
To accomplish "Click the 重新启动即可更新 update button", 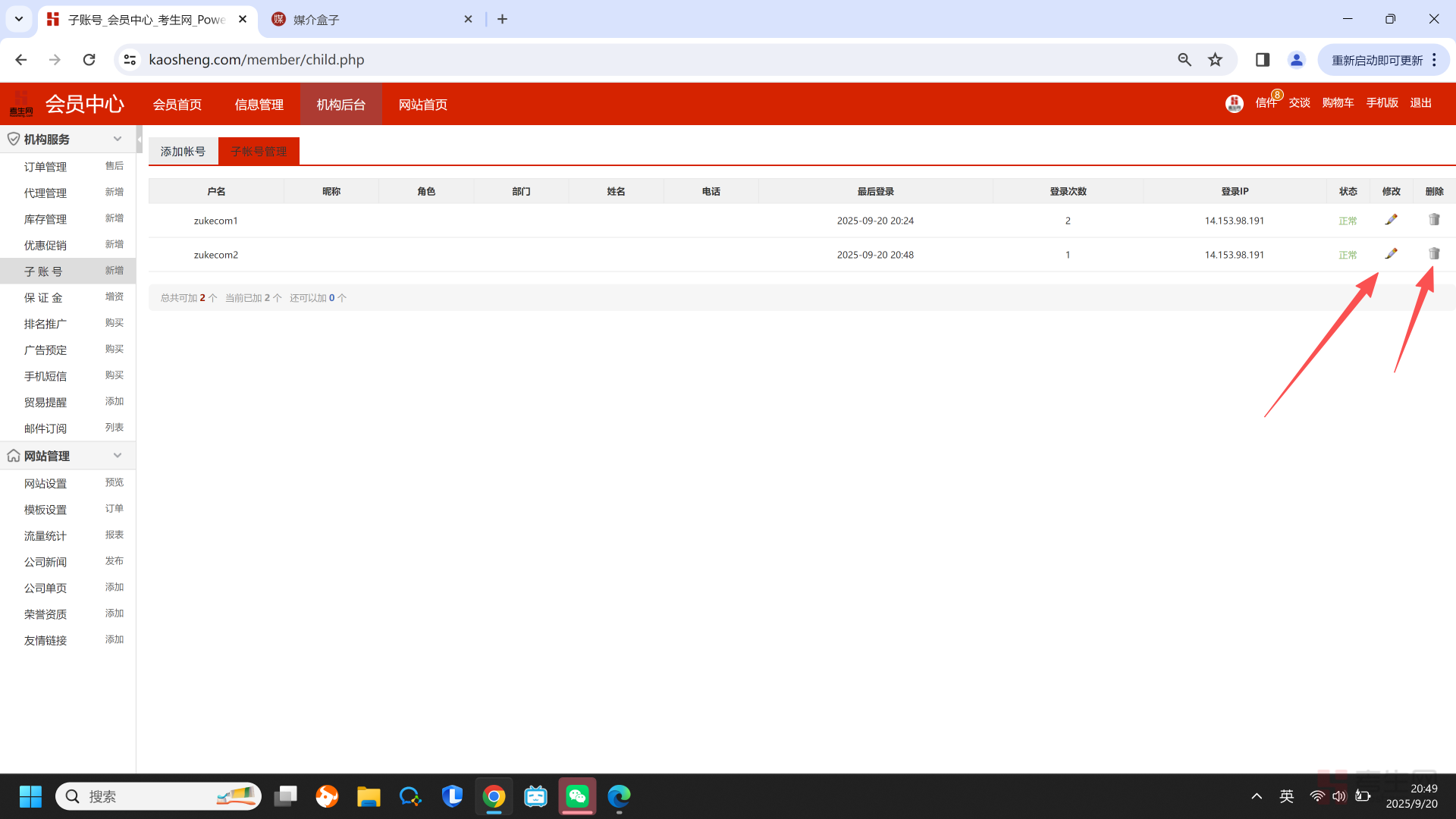I will coord(1376,60).
